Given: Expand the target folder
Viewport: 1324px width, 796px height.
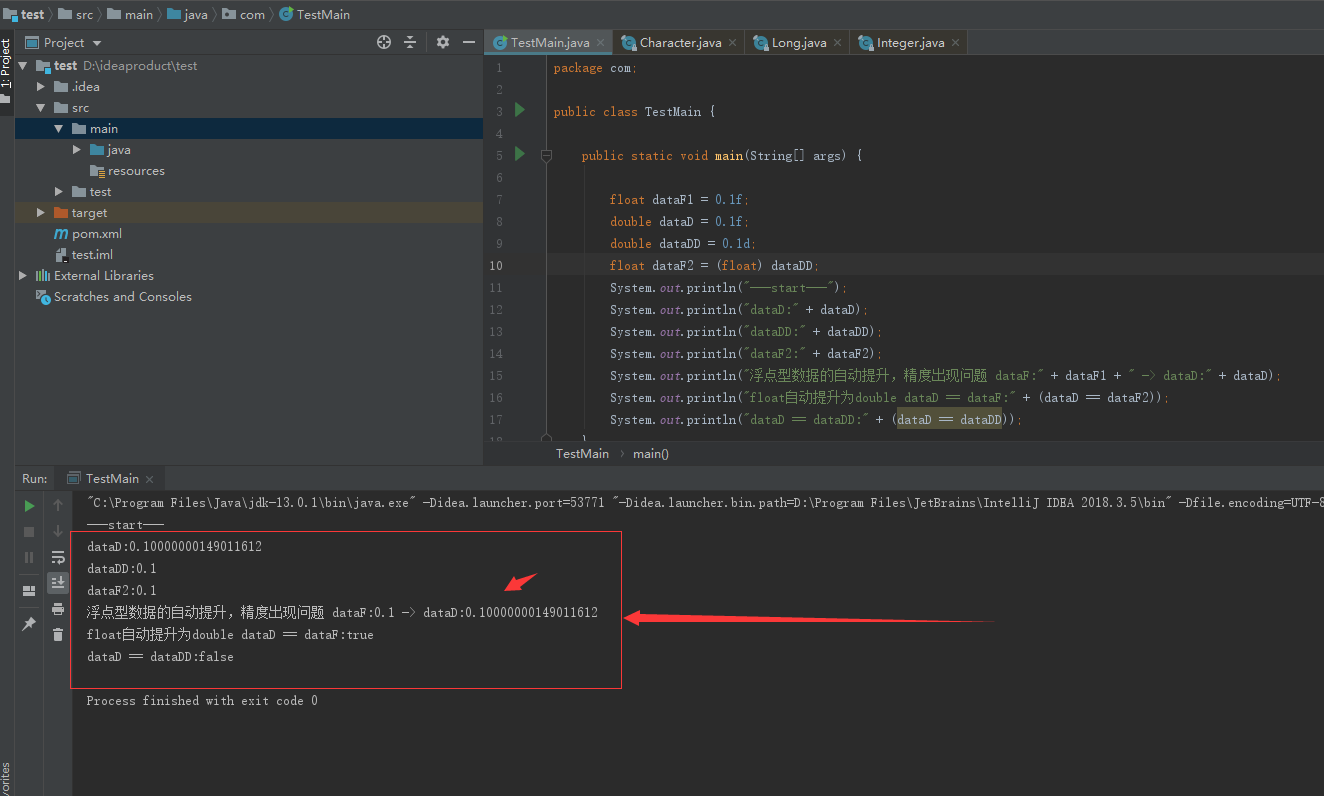Looking at the screenshot, I should (x=41, y=213).
